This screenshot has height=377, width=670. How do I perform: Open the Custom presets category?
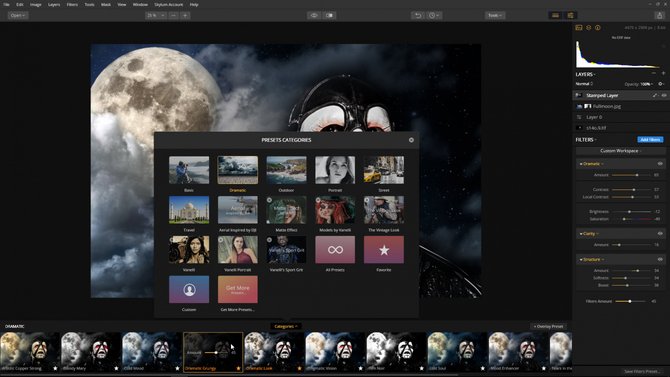pos(189,289)
